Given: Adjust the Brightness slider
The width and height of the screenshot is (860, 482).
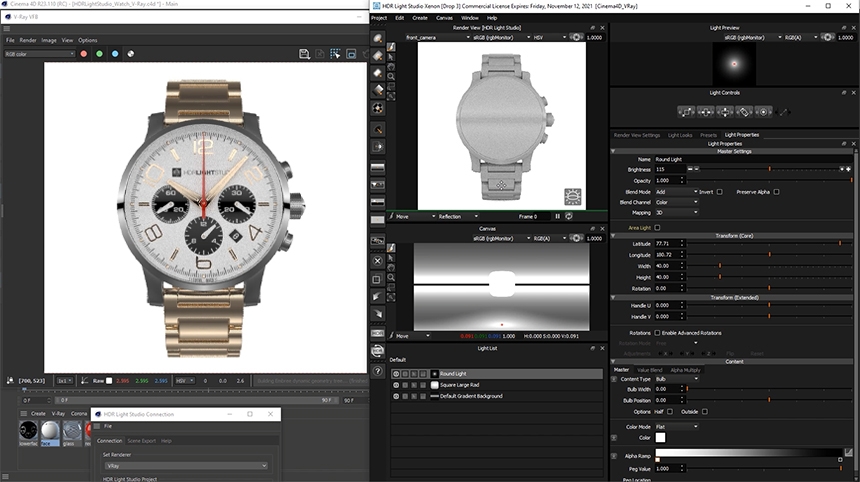Looking at the screenshot, I should tap(770, 169).
